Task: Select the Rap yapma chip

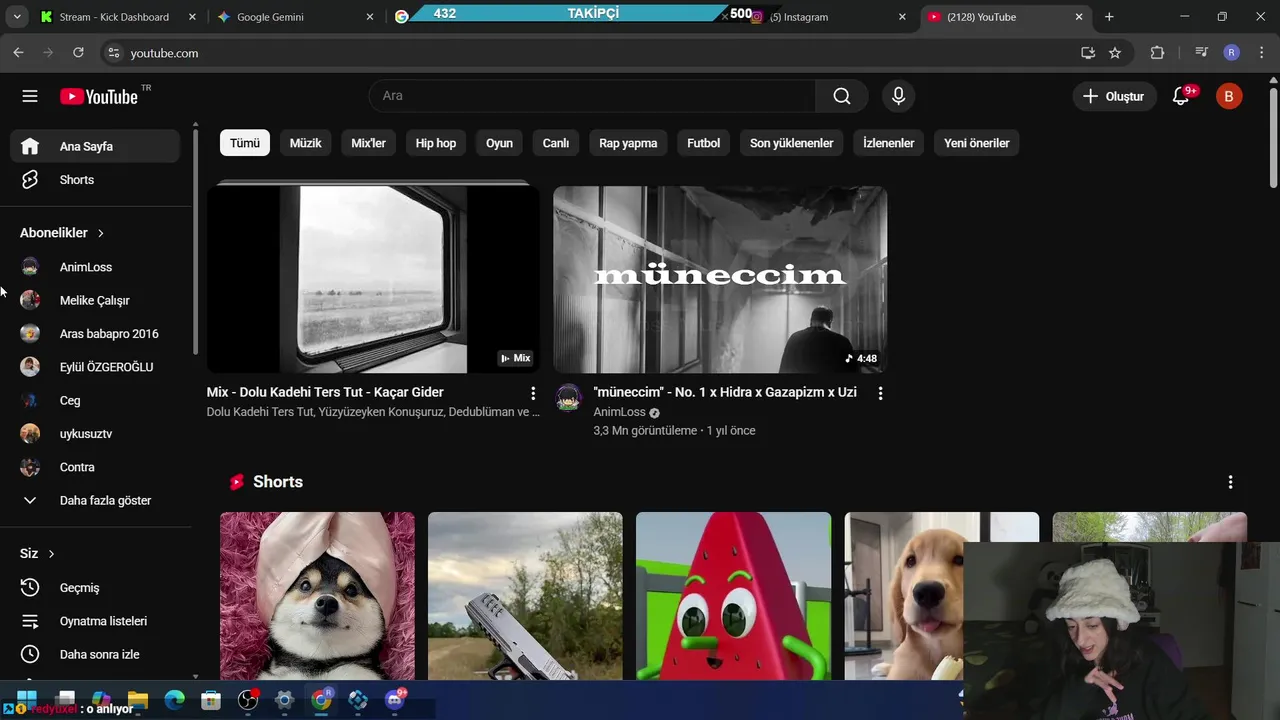Action: point(628,143)
